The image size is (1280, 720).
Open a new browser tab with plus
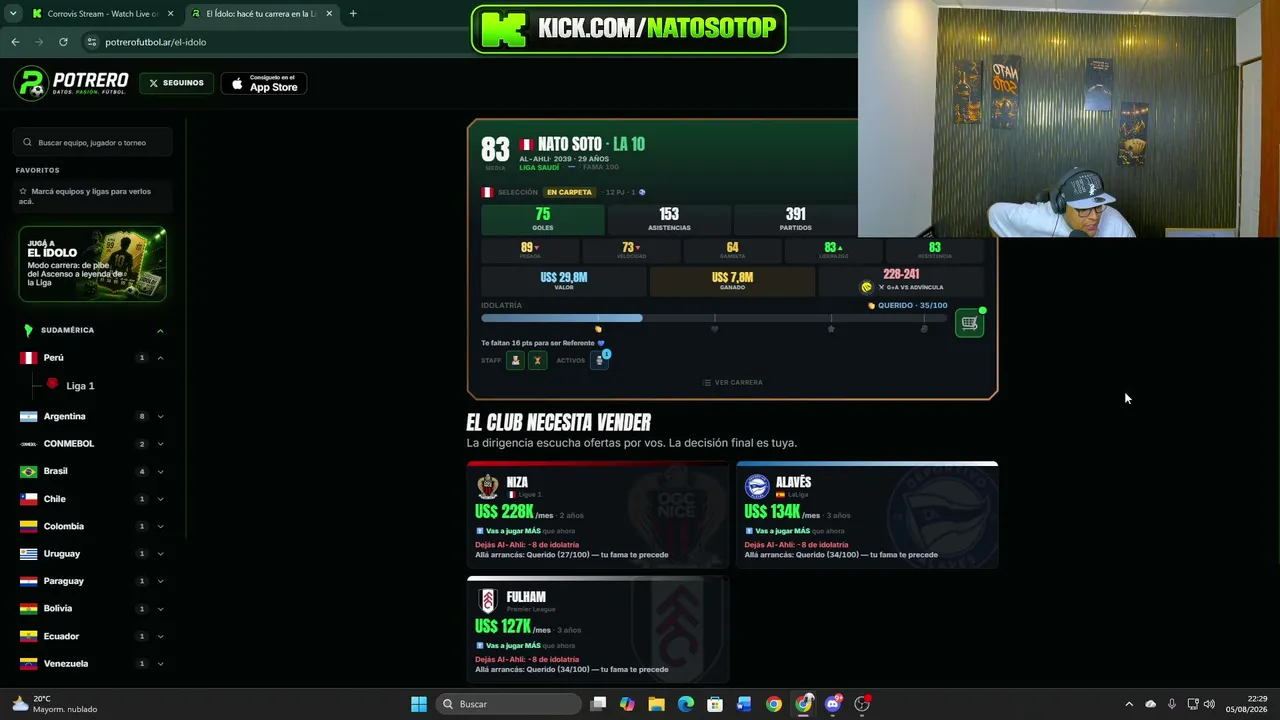click(x=353, y=14)
